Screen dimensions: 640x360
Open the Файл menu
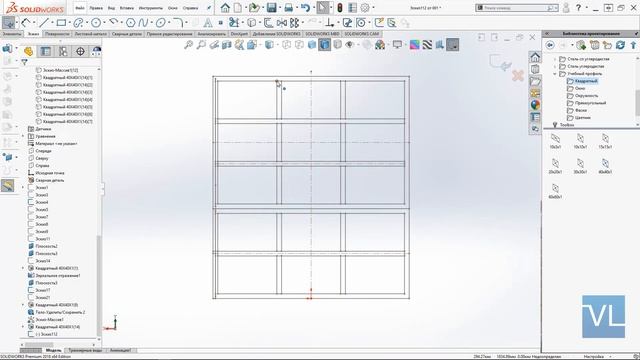click(80, 8)
